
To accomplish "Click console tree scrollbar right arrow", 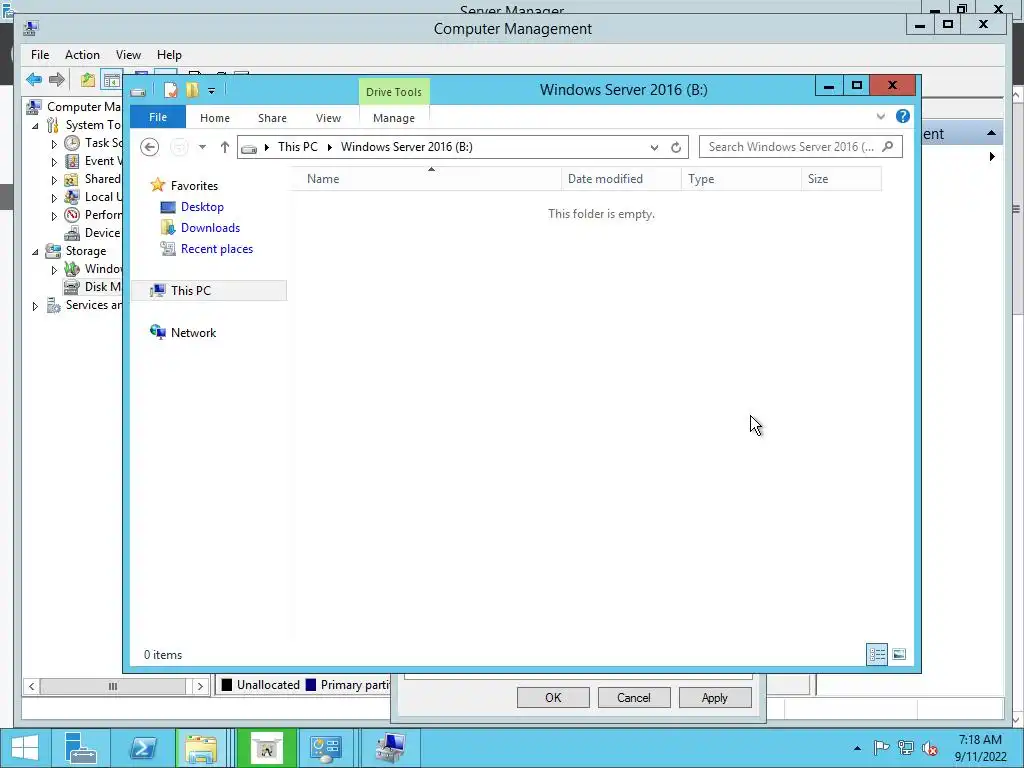I will [x=200, y=686].
